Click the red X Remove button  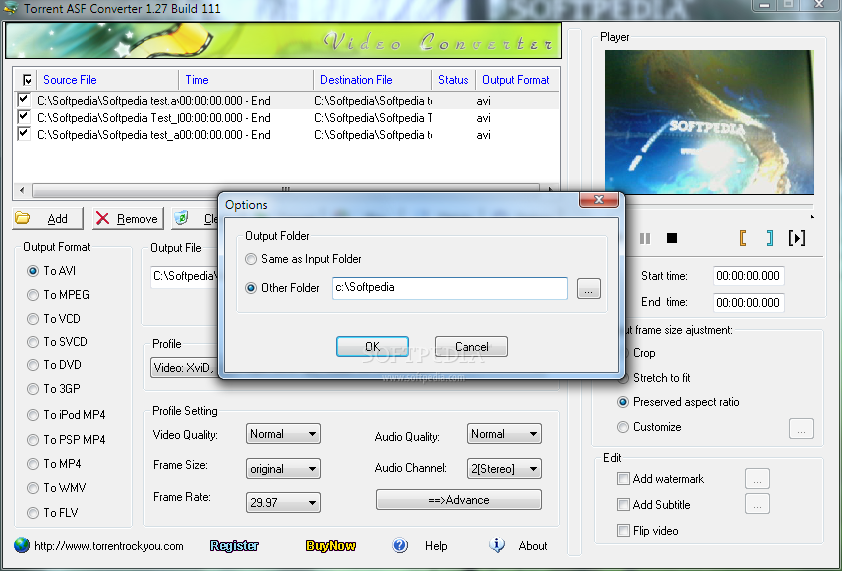pyautogui.click(x=127, y=219)
